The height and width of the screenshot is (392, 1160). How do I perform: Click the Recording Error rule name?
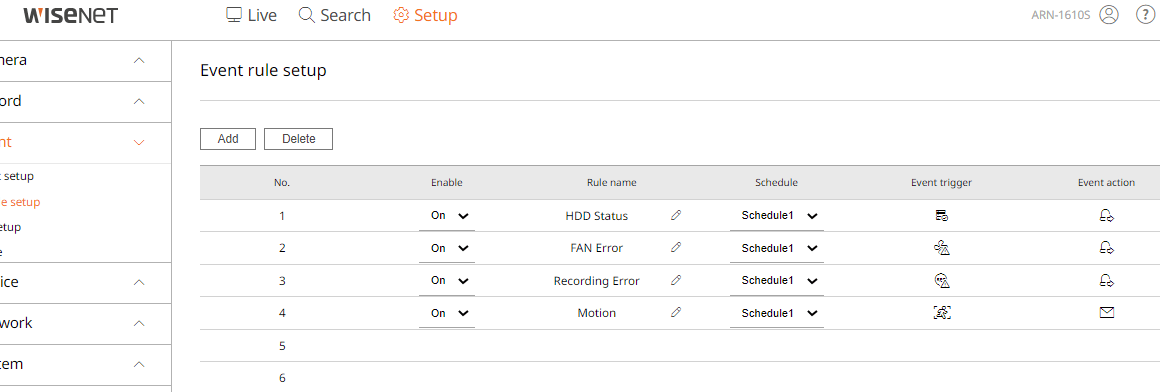(596, 281)
